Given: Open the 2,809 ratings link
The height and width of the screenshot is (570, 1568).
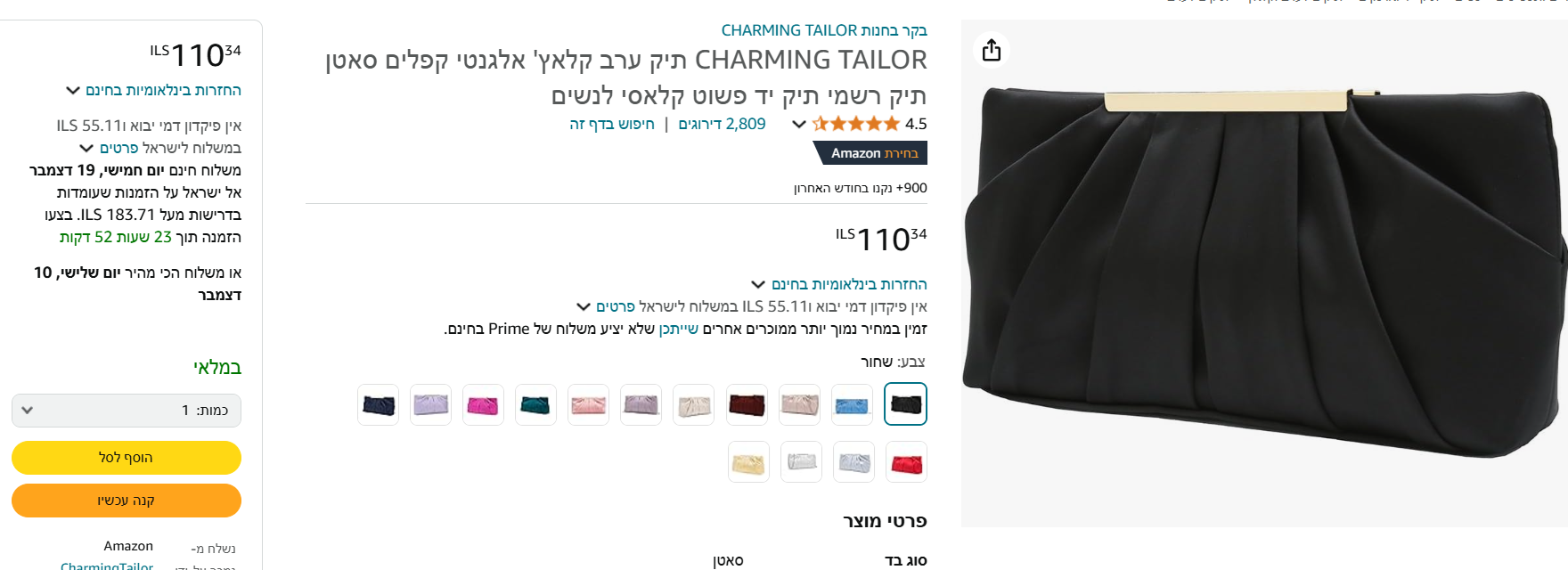Looking at the screenshot, I should coord(722,124).
